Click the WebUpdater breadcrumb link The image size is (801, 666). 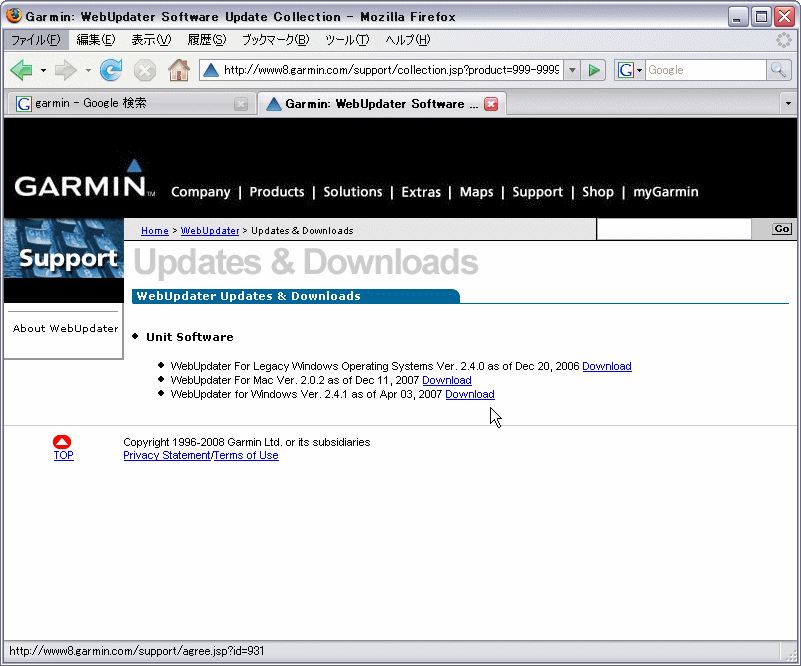click(x=210, y=231)
